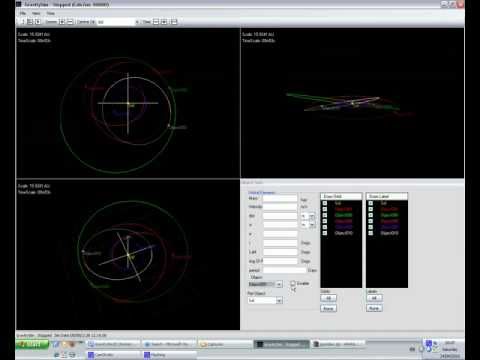The width and height of the screenshot is (480, 360).
Task: Switch to GravitySim taskbar button
Action: (x=281, y=344)
